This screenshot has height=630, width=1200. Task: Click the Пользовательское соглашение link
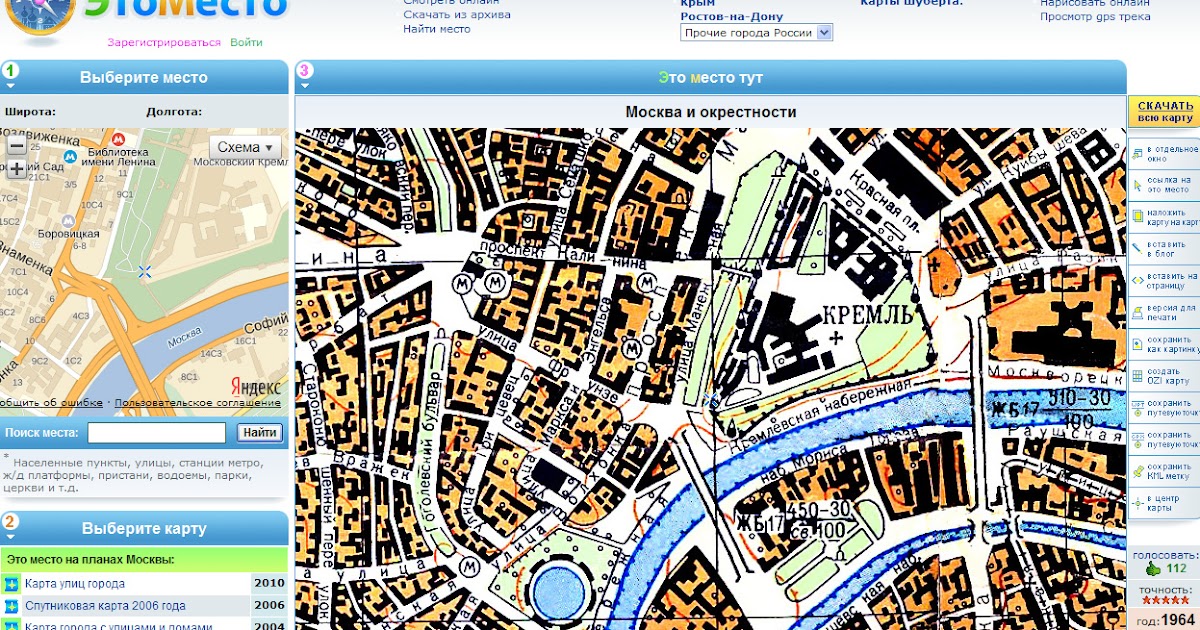(198, 403)
